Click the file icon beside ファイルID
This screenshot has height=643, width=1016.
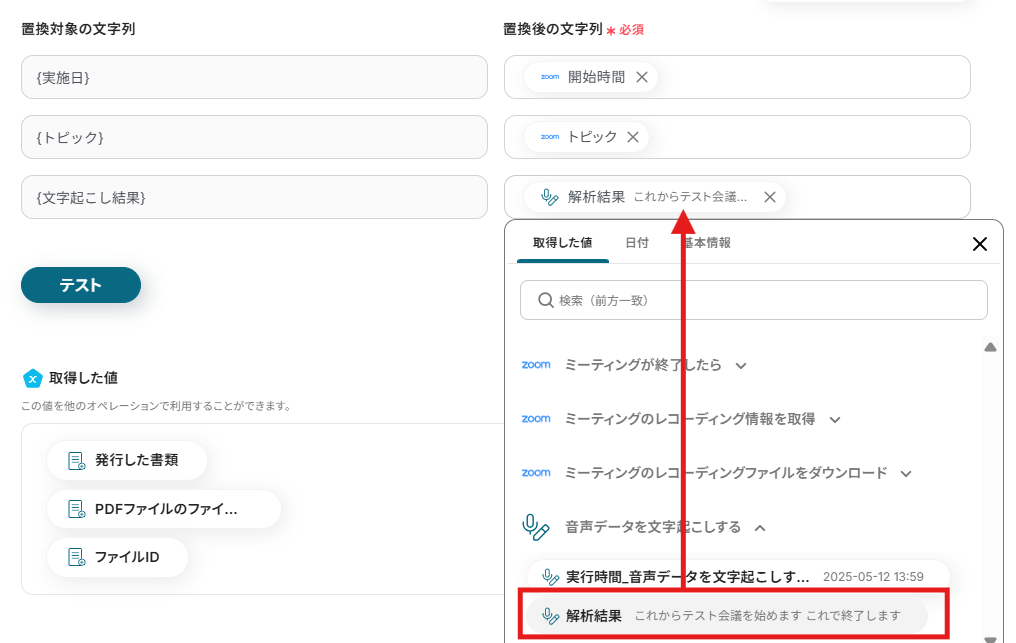pyautogui.click(x=76, y=557)
